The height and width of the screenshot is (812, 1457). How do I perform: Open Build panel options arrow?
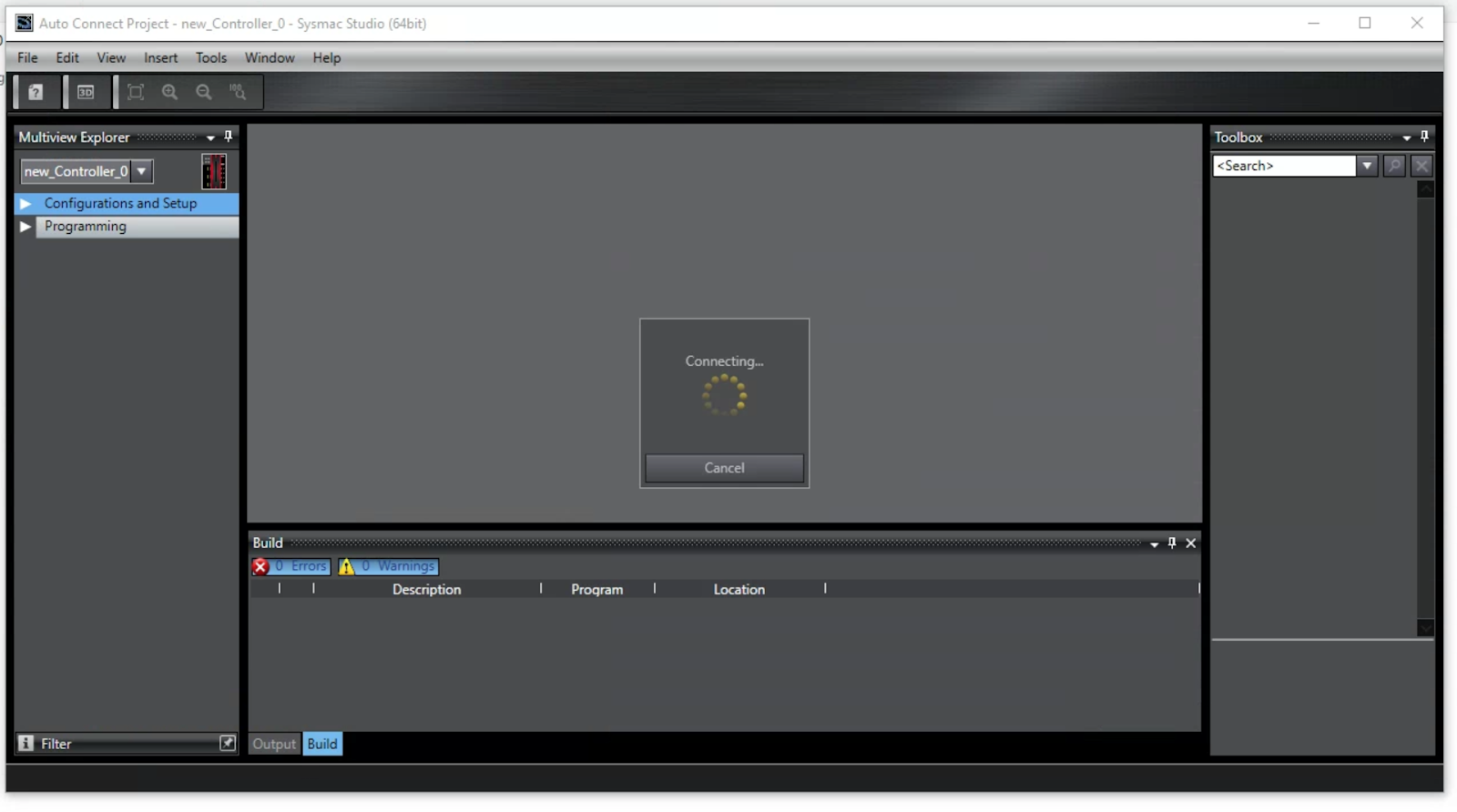(x=1155, y=543)
